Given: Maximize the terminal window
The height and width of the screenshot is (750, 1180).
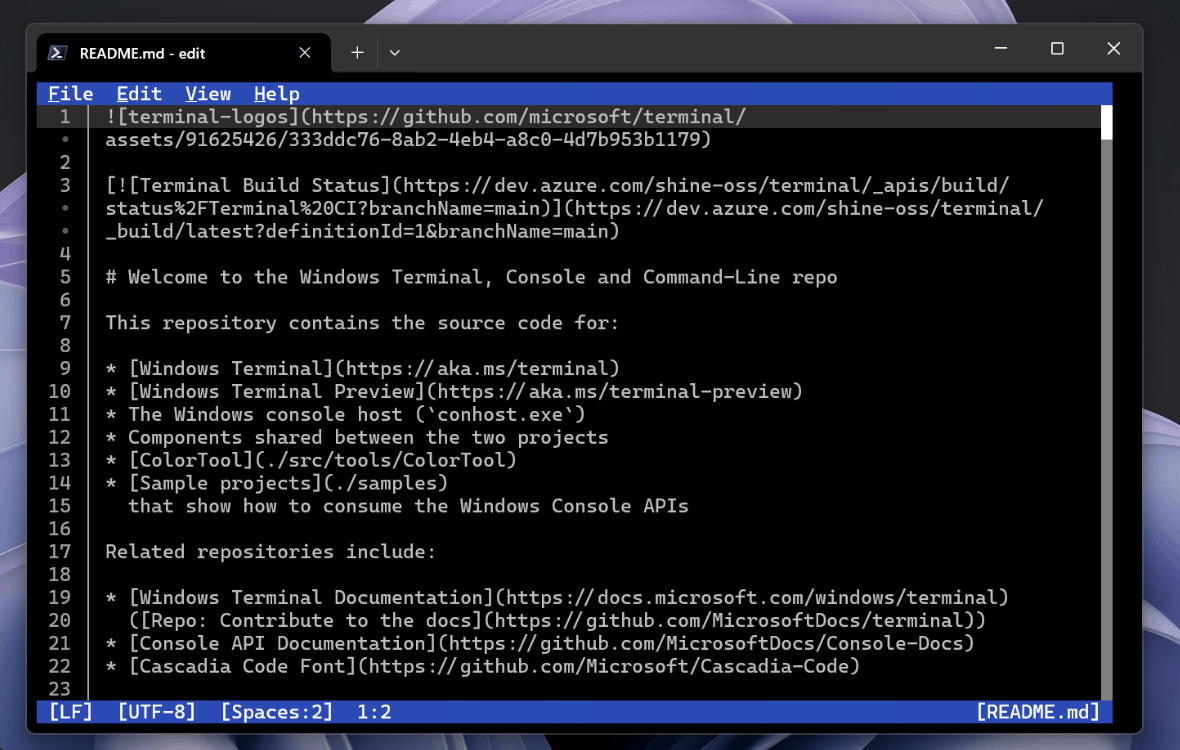Looking at the screenshot, I should click(x=1057, y=48).
